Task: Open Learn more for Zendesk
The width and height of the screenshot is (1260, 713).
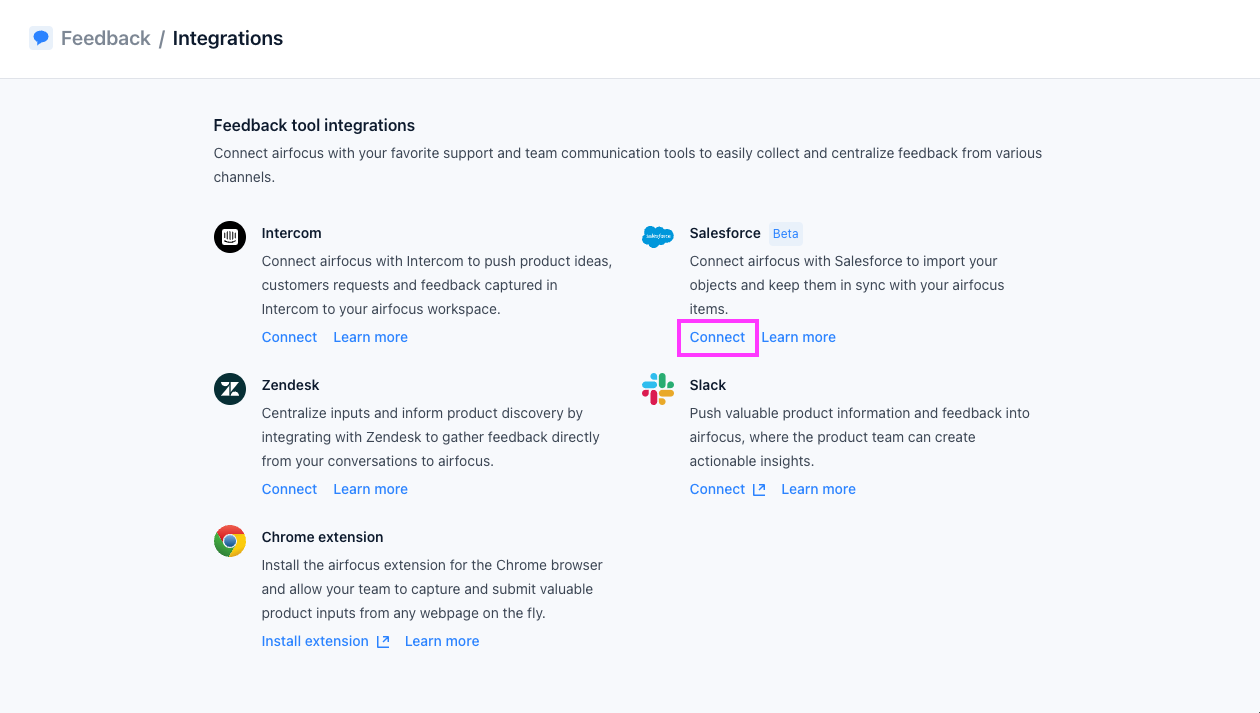Action: [x=370, y=489]
